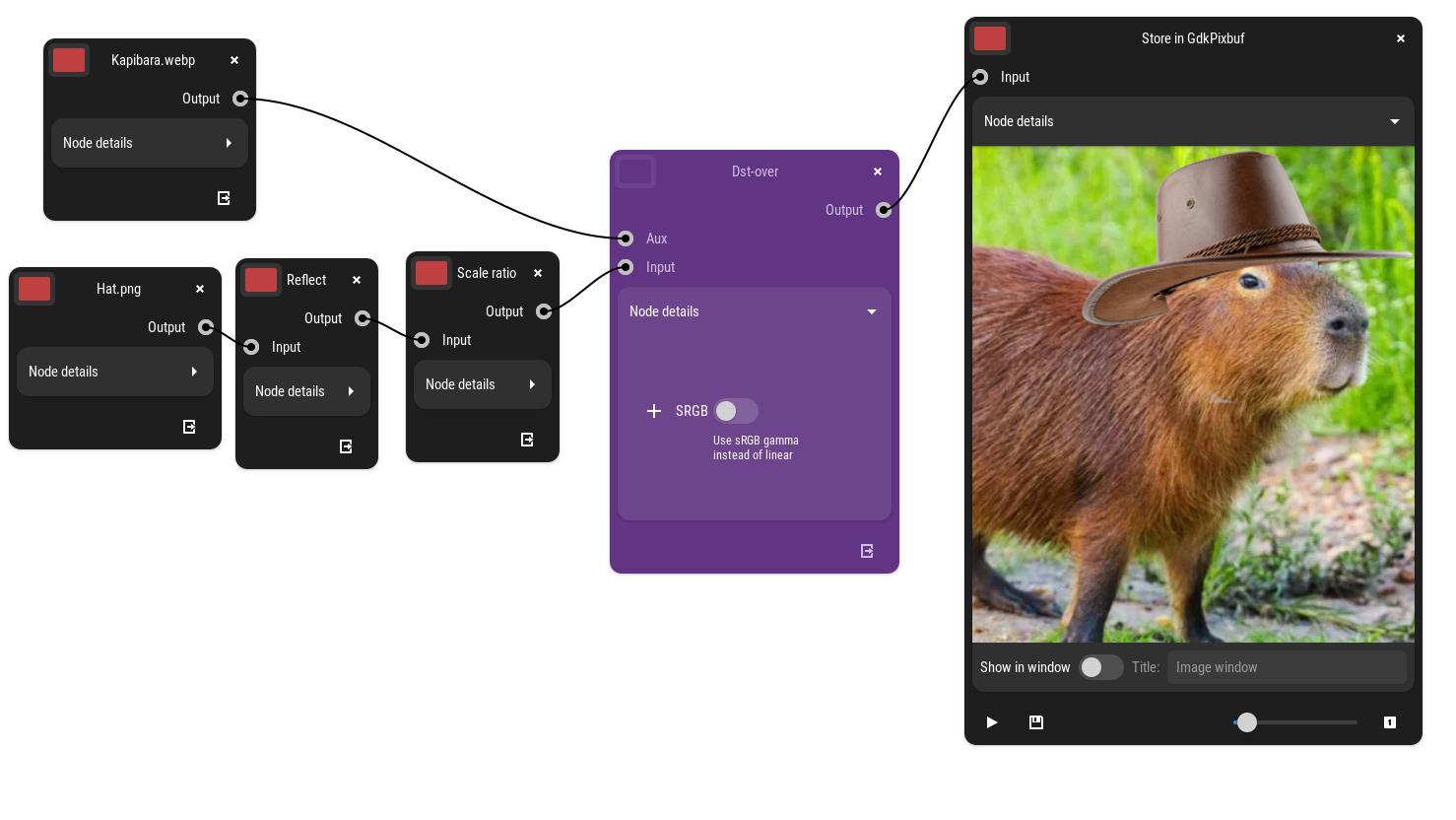Click the export icon on Hat.png node
Screen dimensions: 1456x820
[x=189, y=427]
